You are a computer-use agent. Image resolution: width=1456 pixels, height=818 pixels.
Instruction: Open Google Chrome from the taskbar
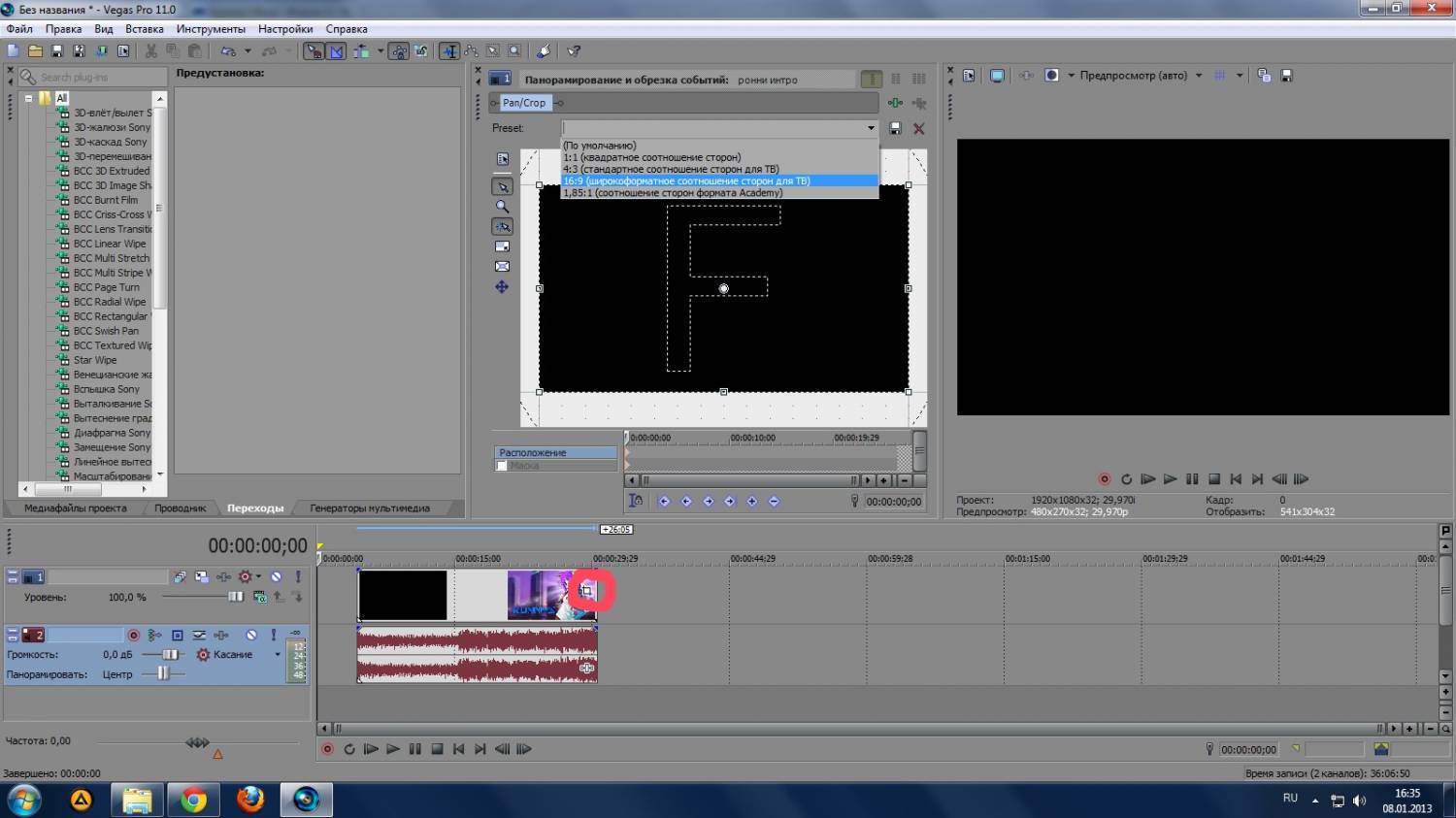coord(193,800)
